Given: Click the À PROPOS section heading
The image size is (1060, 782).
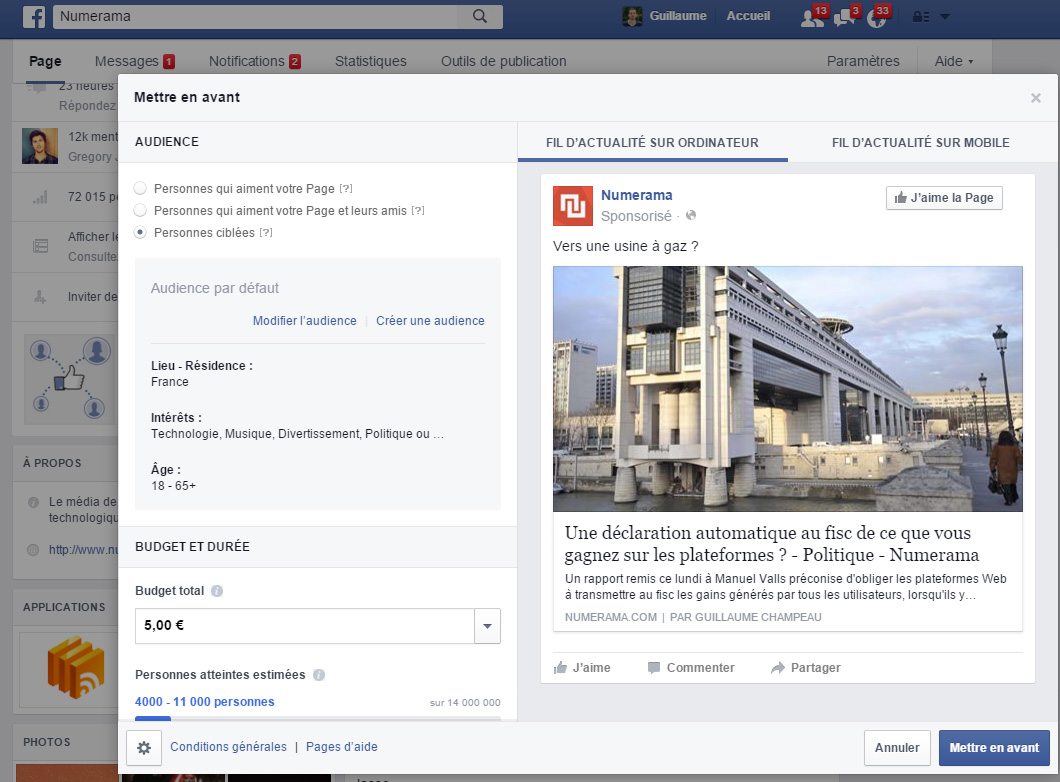Looking at the screenshot, I should (52, 463).
